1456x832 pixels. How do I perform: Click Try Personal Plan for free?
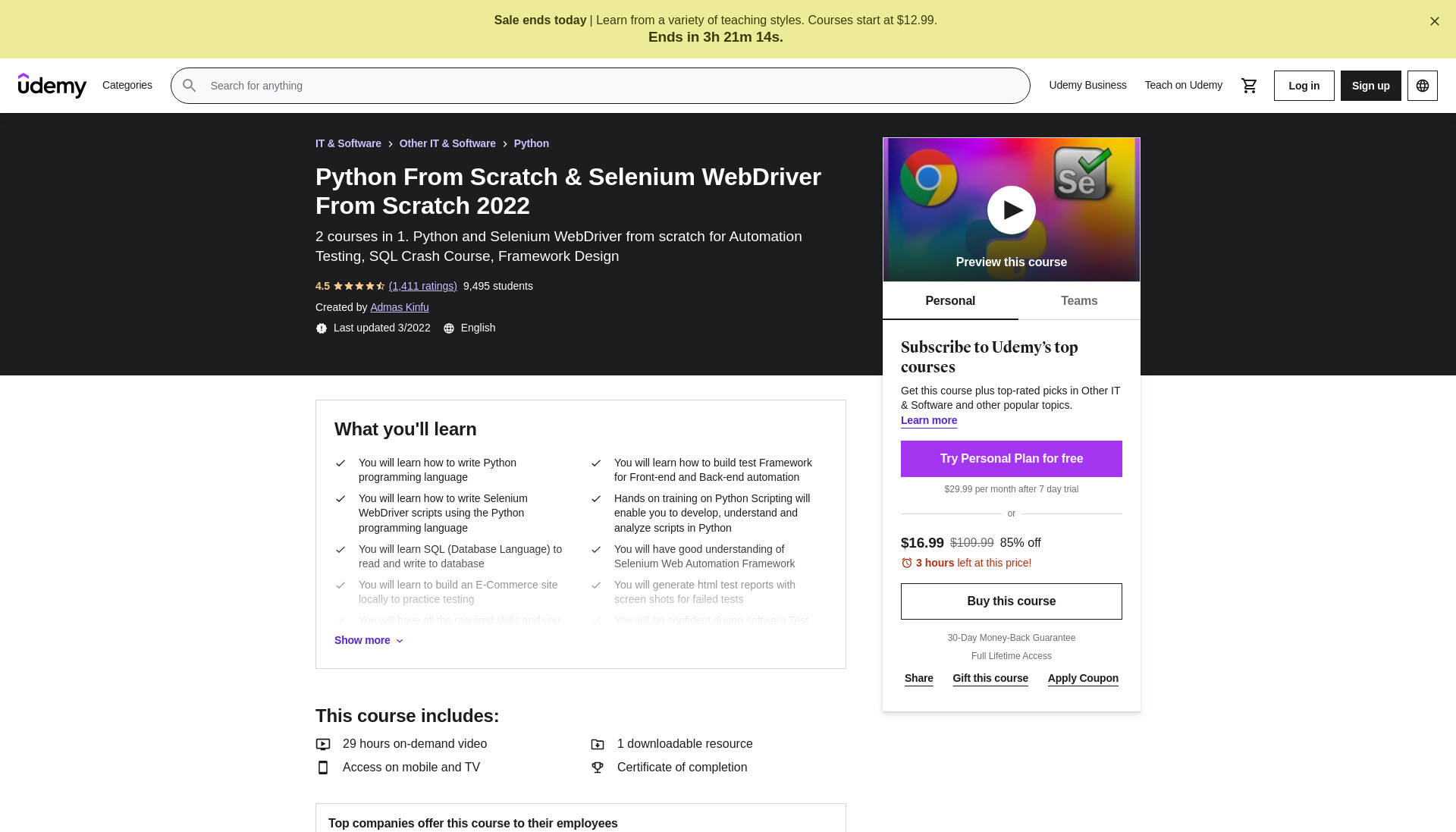[1011, 459]
